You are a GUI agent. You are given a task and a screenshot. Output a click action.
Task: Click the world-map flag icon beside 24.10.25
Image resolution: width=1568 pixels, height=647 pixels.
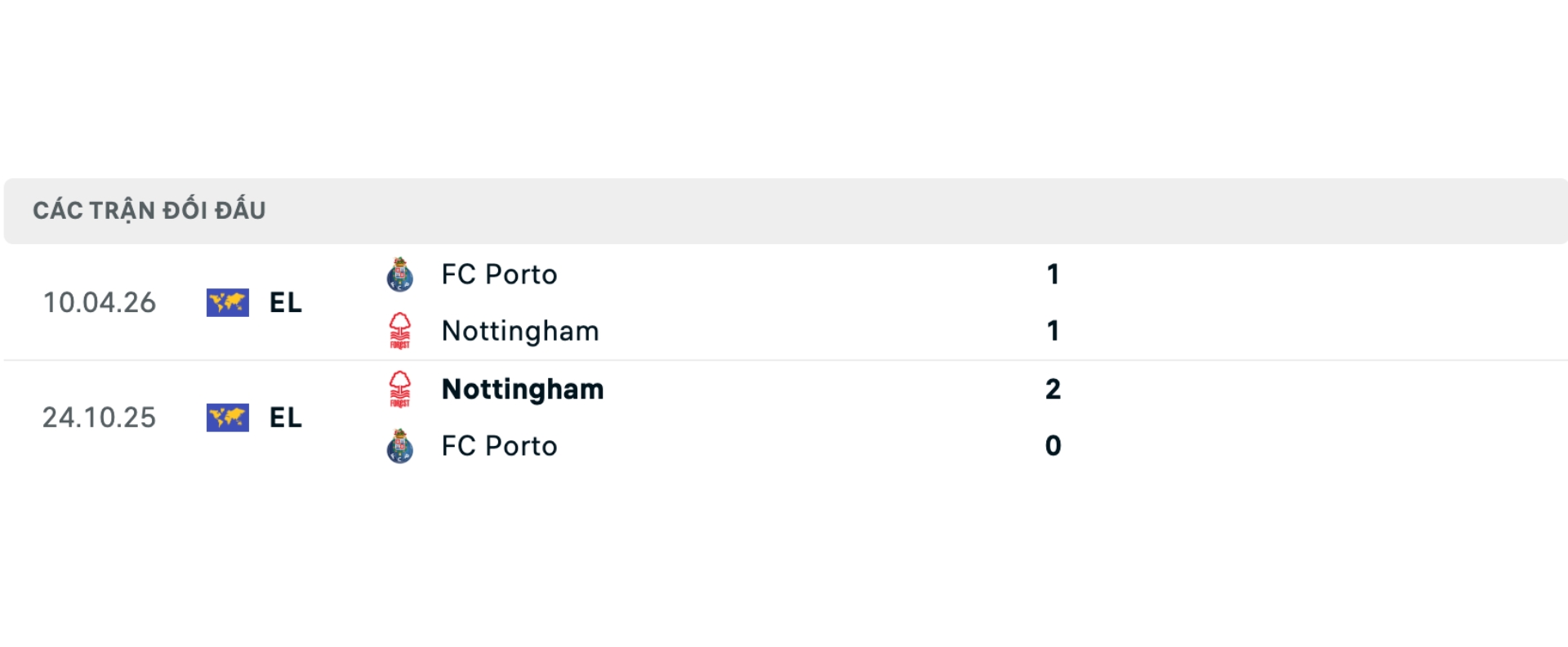pyautogui.click(x=227, y=417)
